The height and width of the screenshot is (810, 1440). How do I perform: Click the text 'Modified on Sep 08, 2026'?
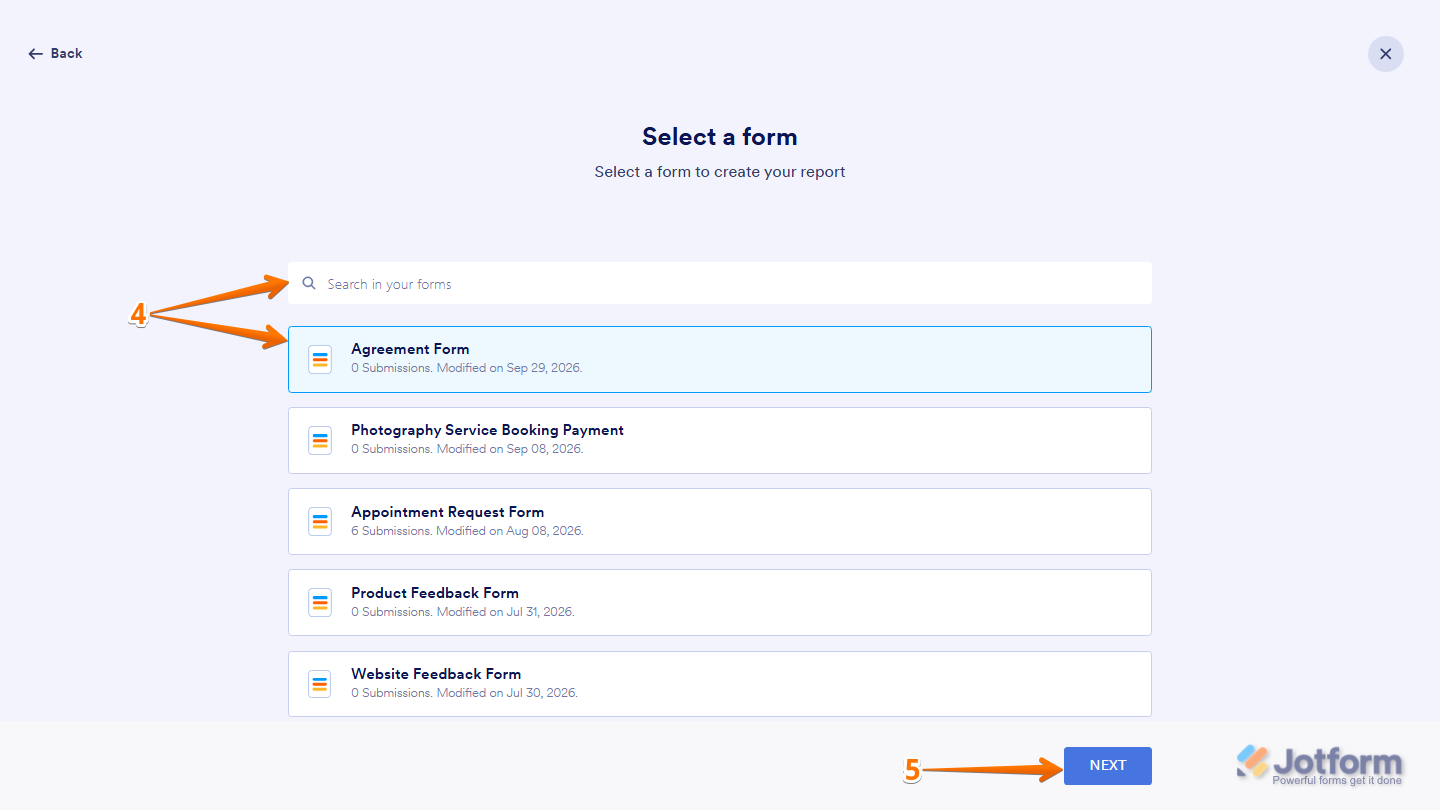(x=509, y=449)
